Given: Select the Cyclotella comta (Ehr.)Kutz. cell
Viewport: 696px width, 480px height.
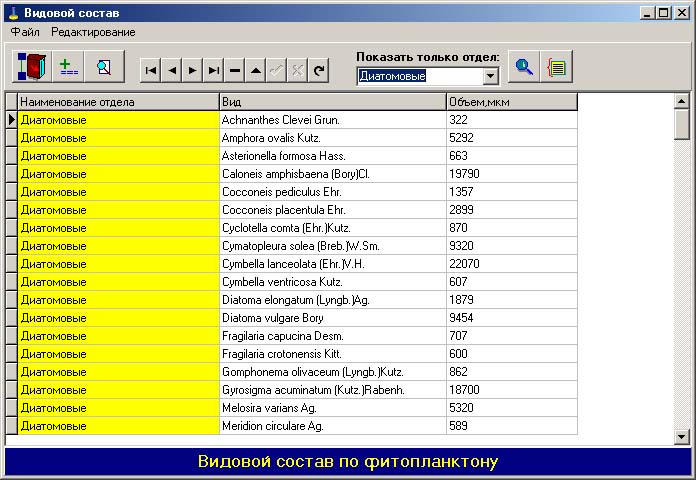Looking at the screenshot, I should [333, 228].
